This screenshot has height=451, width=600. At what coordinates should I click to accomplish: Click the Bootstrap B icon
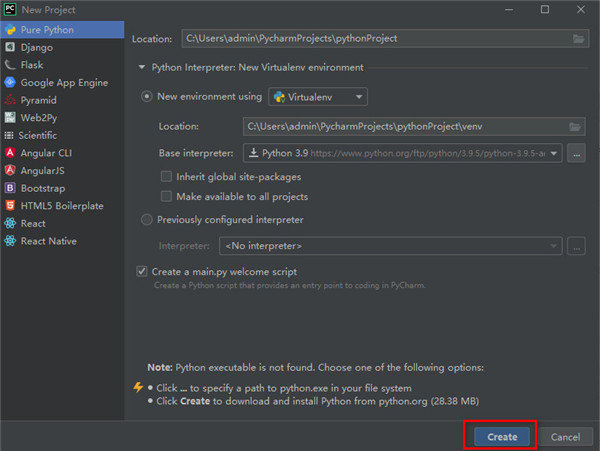pyautogui.click(x=10, y=188)
